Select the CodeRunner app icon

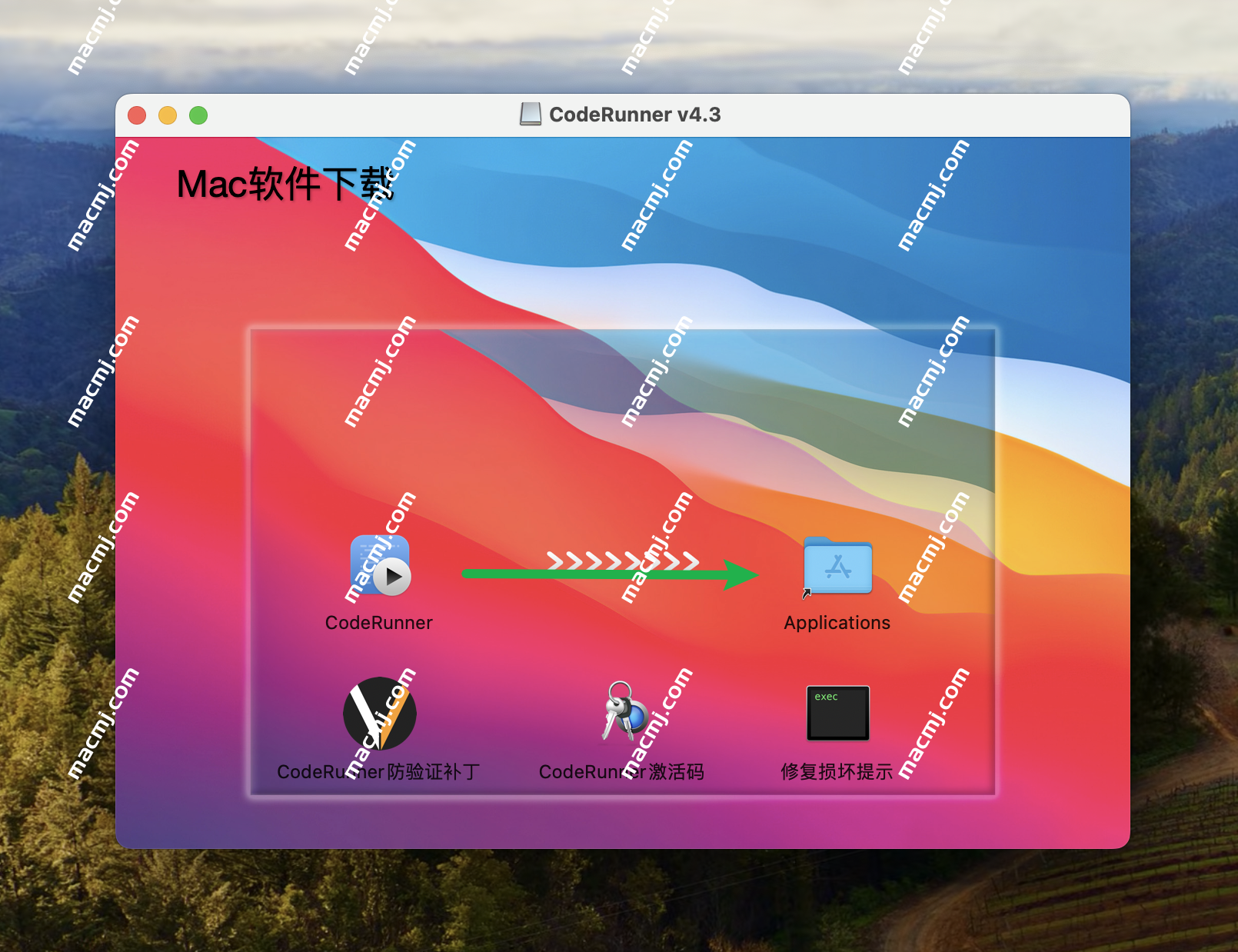380,565
